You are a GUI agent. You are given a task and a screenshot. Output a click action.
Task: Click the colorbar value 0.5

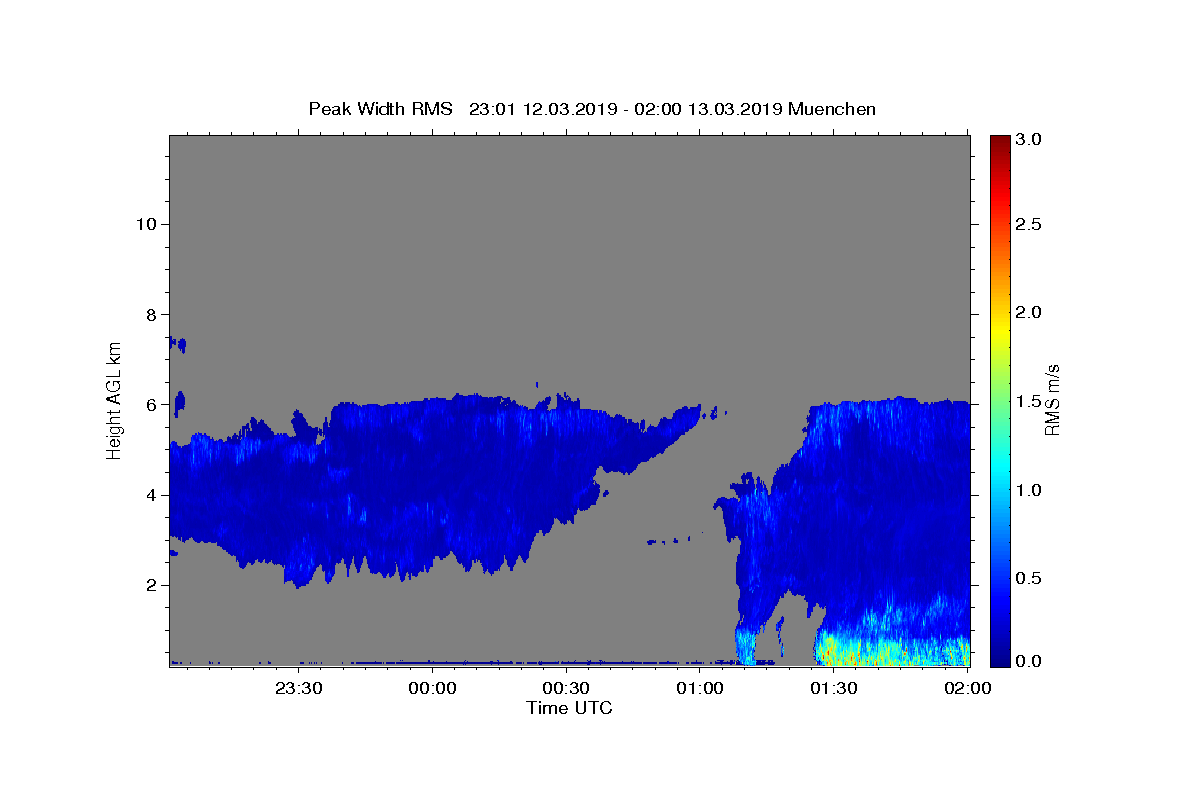point(1030,578)
